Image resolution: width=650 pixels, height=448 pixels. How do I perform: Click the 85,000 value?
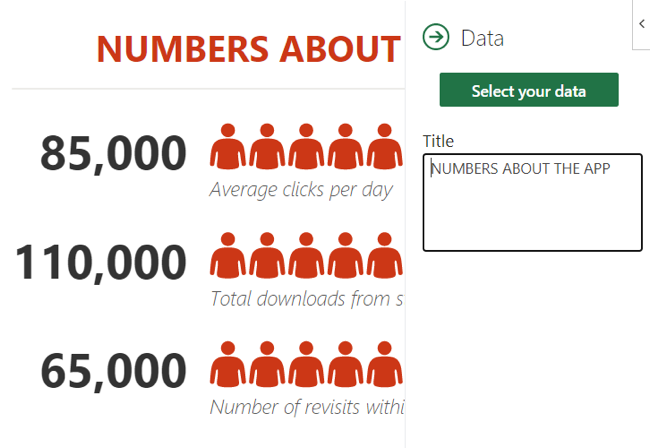pyautogui.click(x=114, y=152)
